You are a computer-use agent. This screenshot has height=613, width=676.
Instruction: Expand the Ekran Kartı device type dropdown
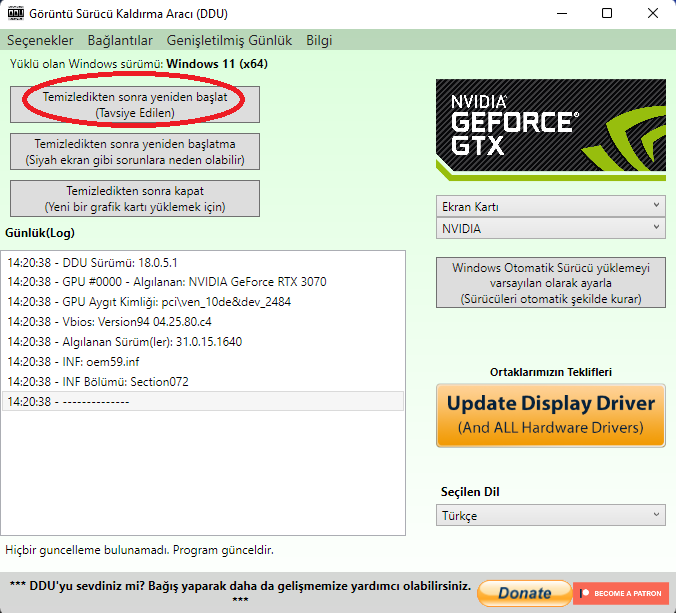(551, 206)
